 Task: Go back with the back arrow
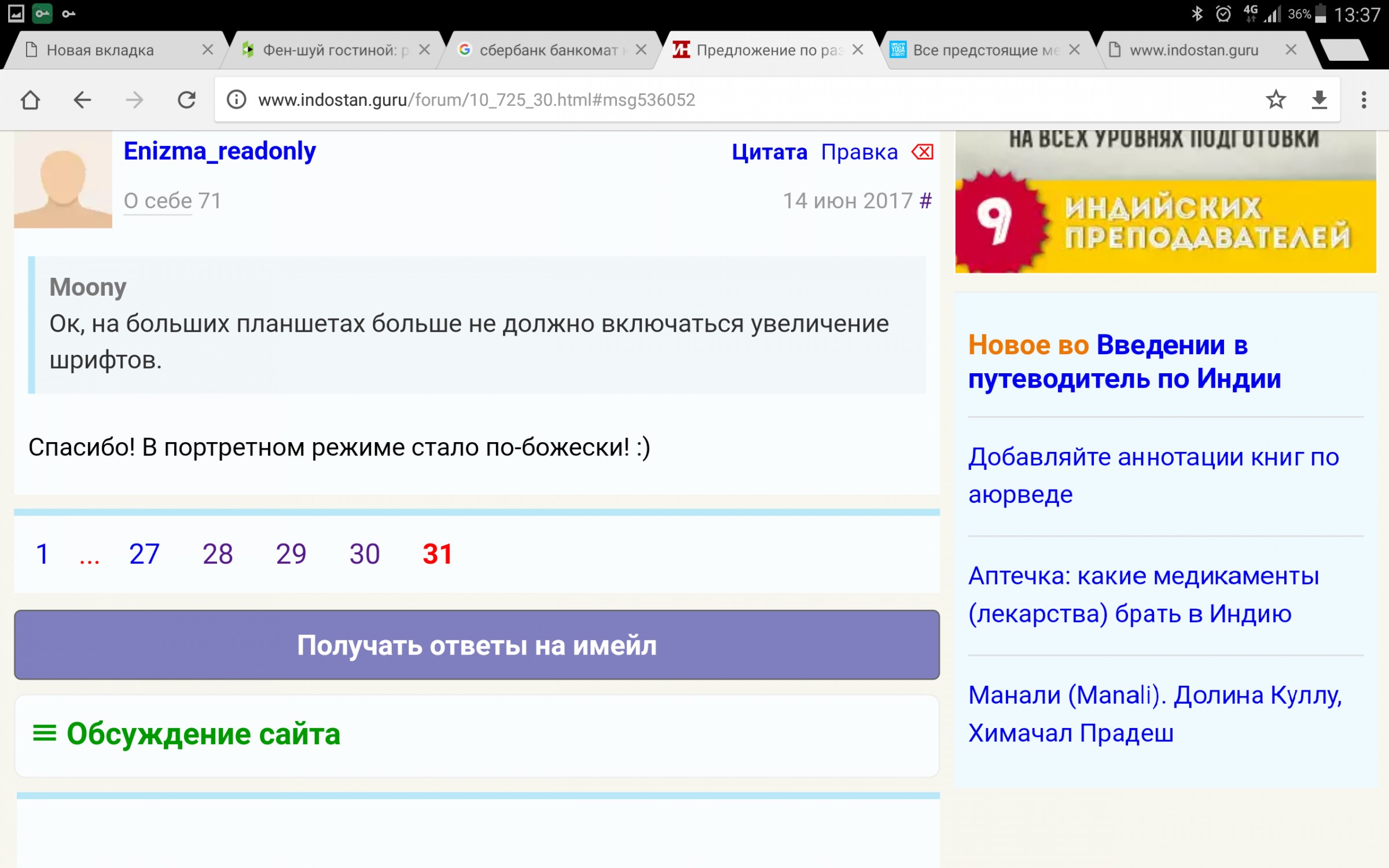(x=82, y=100)
